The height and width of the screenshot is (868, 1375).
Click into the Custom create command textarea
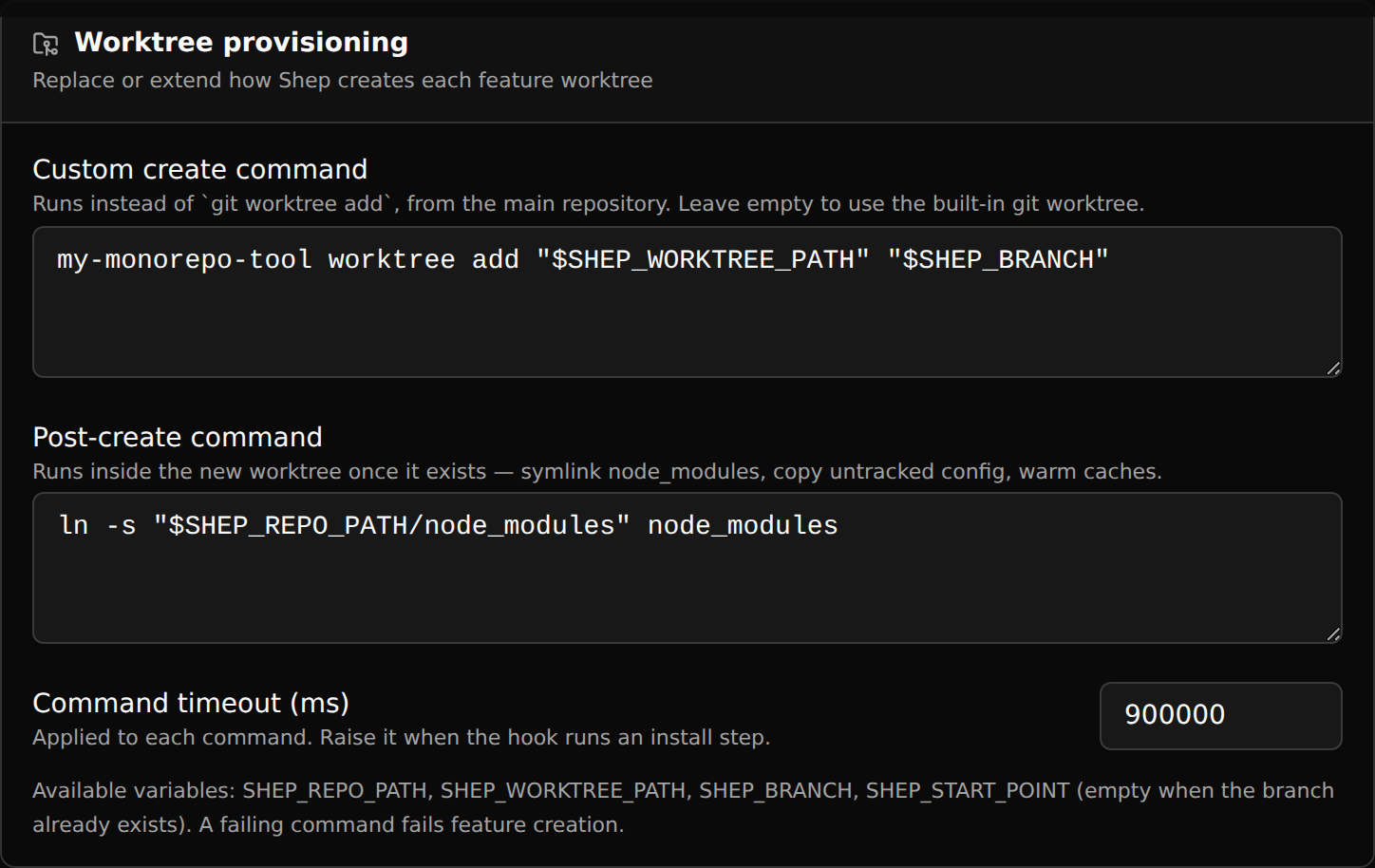pos(687,302)
